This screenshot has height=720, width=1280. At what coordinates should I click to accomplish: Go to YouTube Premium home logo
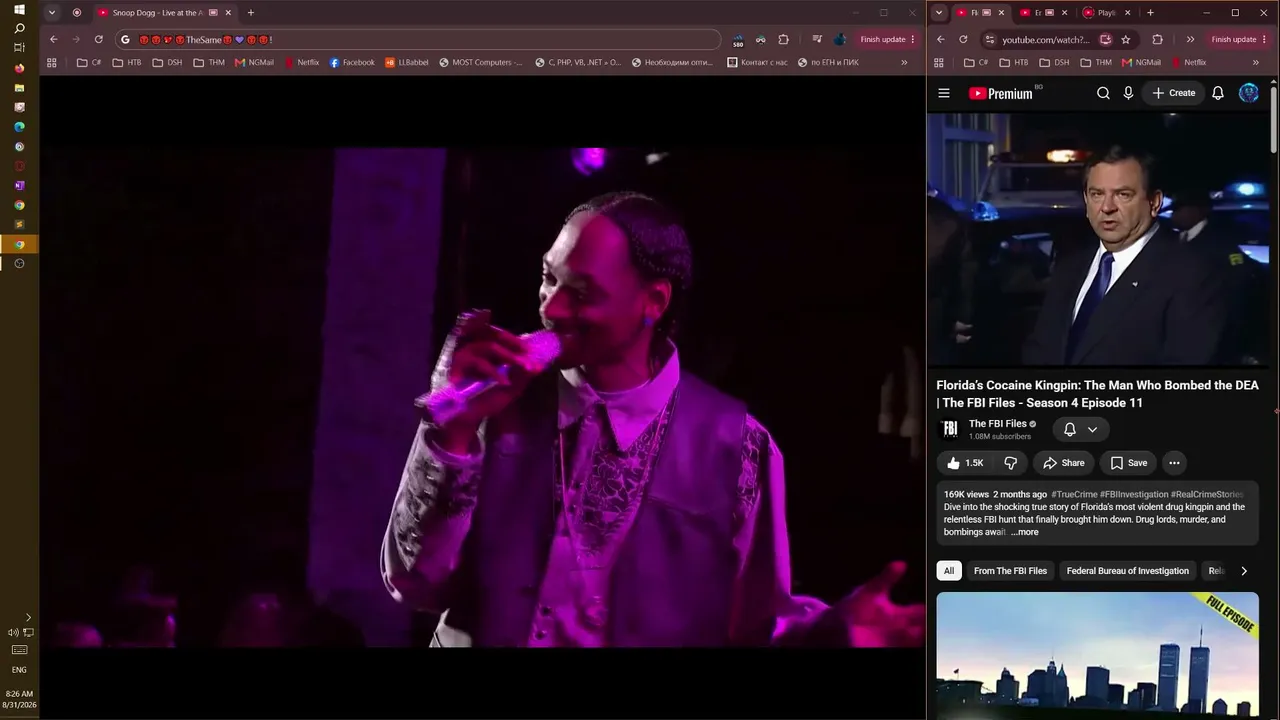pos(1000,93)
